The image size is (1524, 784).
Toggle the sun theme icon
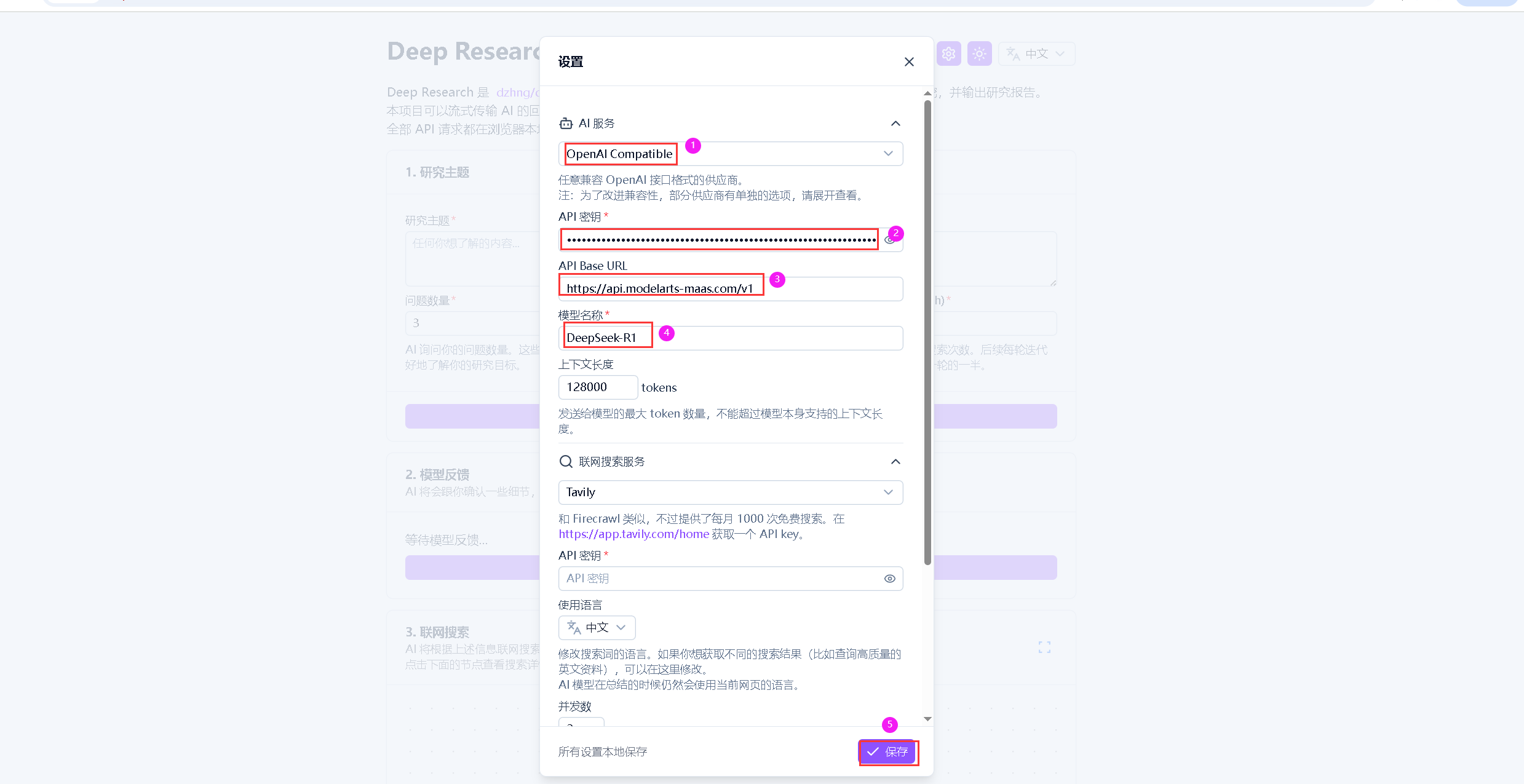click(980, 54)
